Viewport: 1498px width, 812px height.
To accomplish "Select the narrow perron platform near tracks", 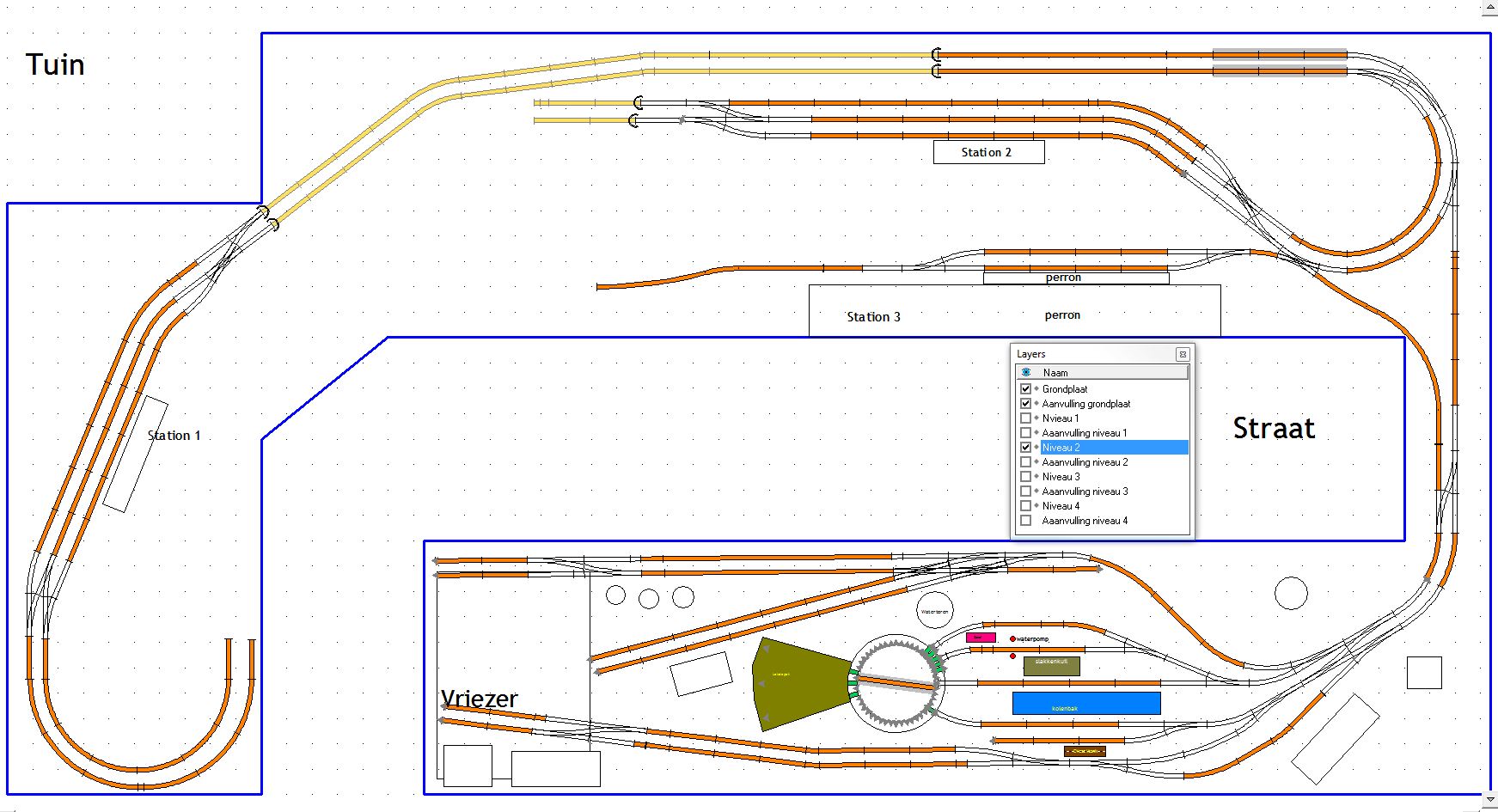I will coord(1076,278).
